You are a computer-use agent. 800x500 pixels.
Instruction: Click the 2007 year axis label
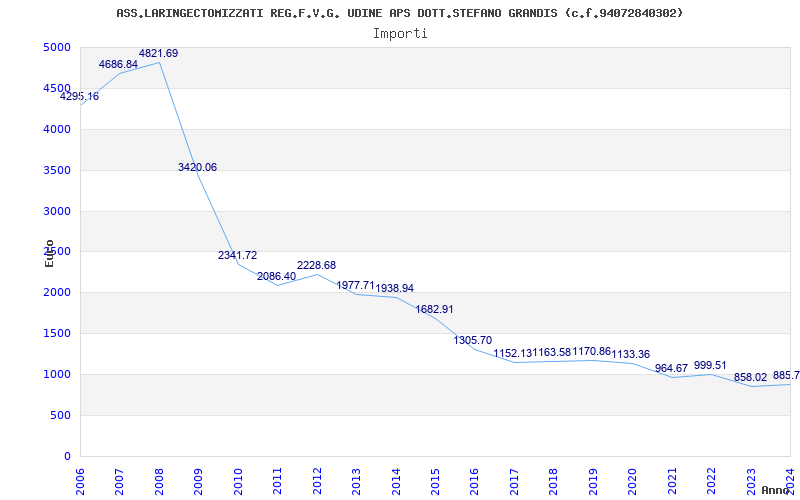(x=119, y=482)
